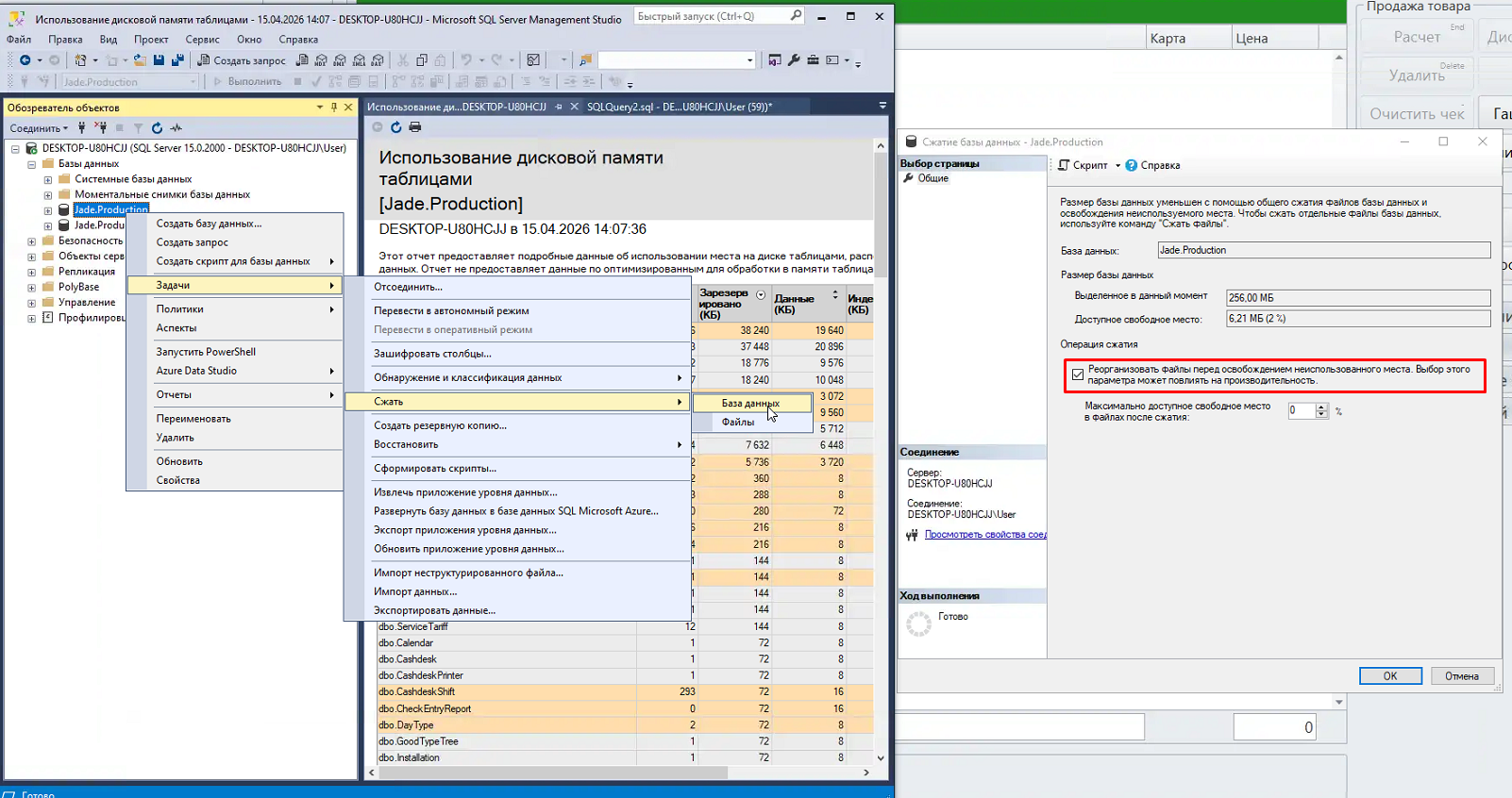Select 'База данных' in the Сжать submenu
The height and width of the screenshot is (798, 1512).
click(x=750, y=403)
